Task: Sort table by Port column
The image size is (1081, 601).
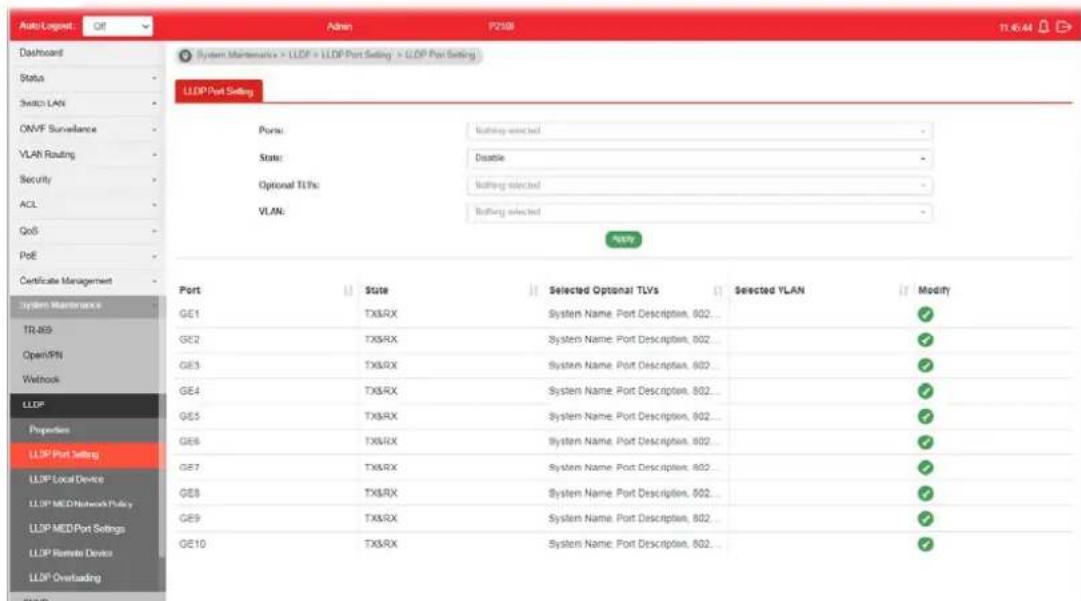Action: point(348,290)
